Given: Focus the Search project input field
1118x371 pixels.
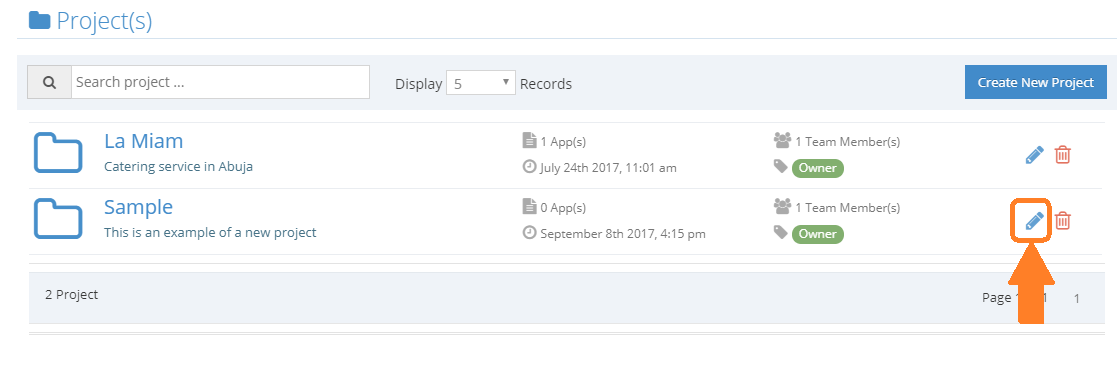Looking at the screenshot, I should (x=220, y=82).
